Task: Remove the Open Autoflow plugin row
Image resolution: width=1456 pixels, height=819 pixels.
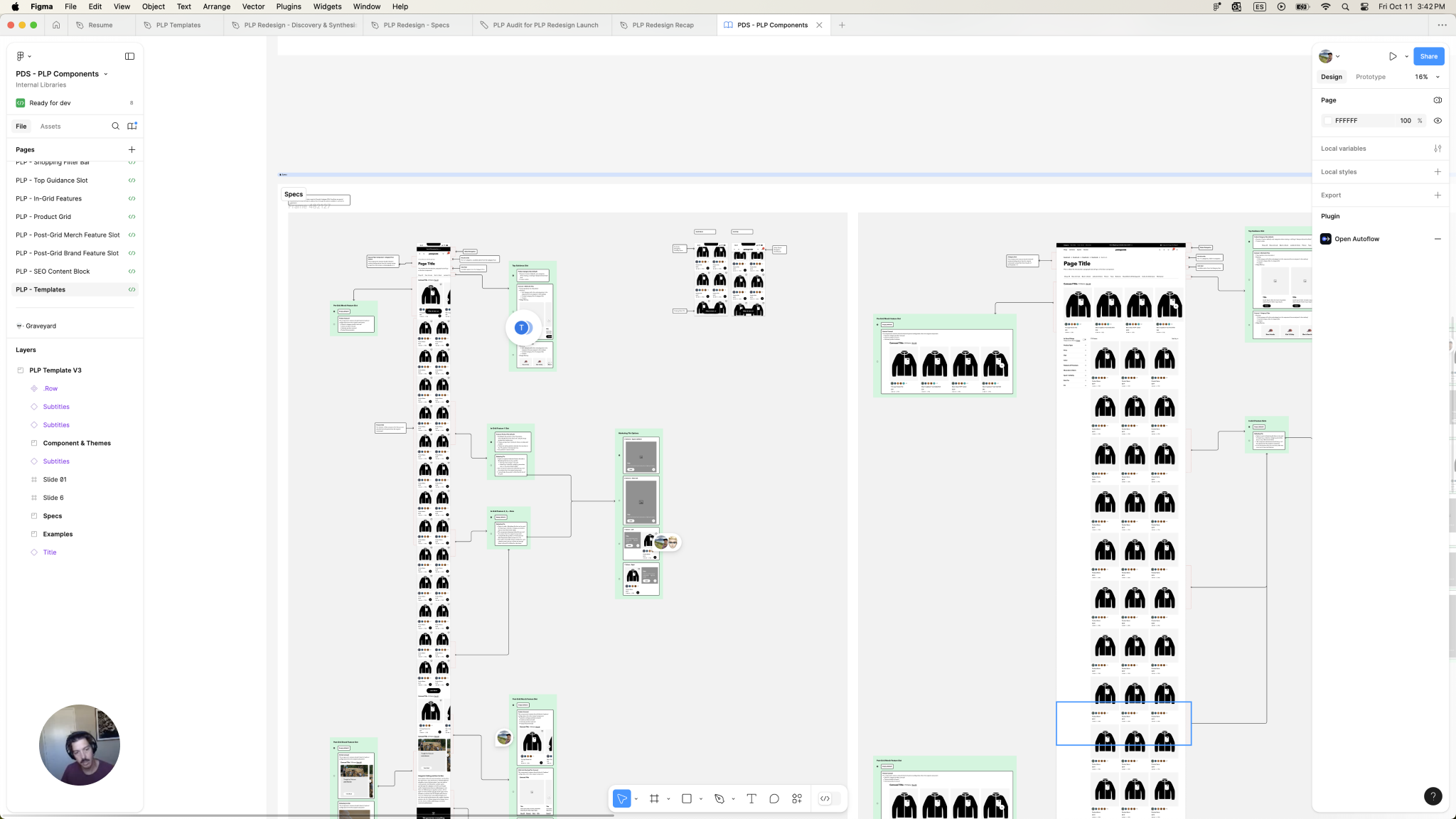Action: click(x=1438, y=239)
